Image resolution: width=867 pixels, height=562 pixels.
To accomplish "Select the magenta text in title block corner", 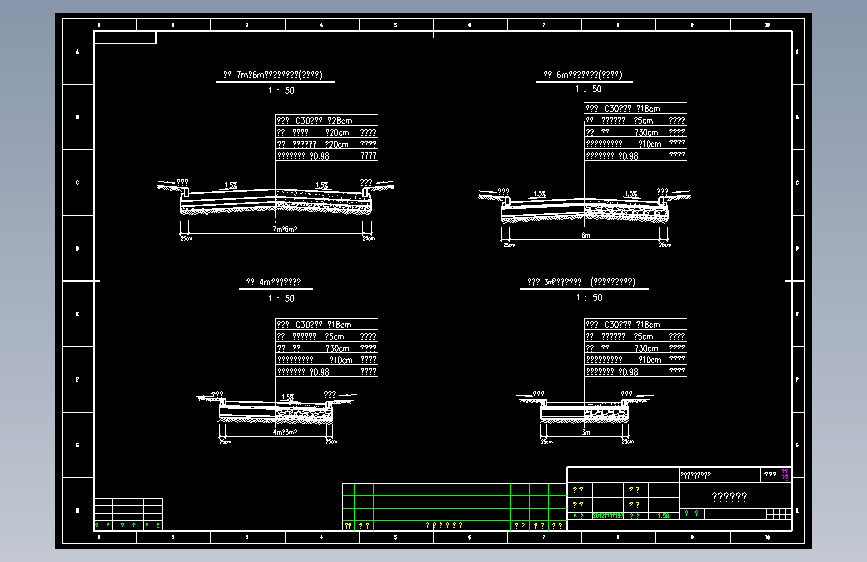I will 785,475.
